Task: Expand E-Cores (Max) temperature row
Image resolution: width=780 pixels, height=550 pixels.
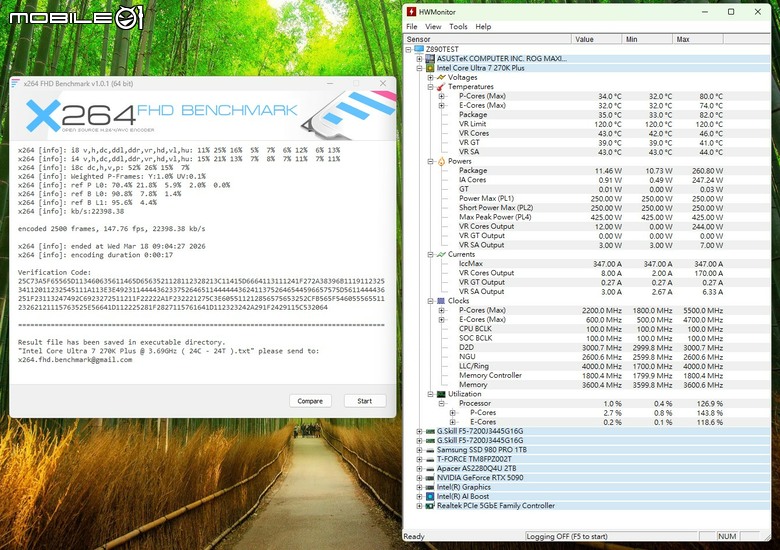Action: (x=441, y=105)
